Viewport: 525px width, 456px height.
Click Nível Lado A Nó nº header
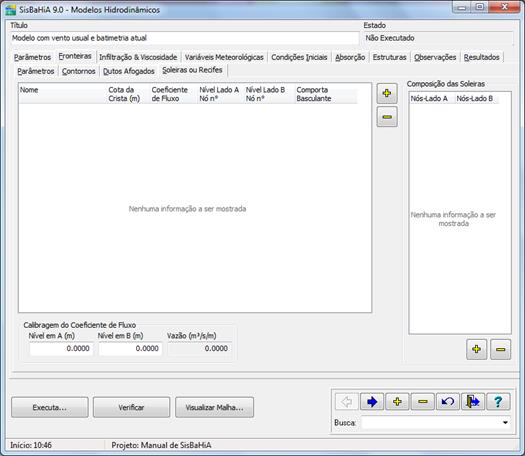220,94
